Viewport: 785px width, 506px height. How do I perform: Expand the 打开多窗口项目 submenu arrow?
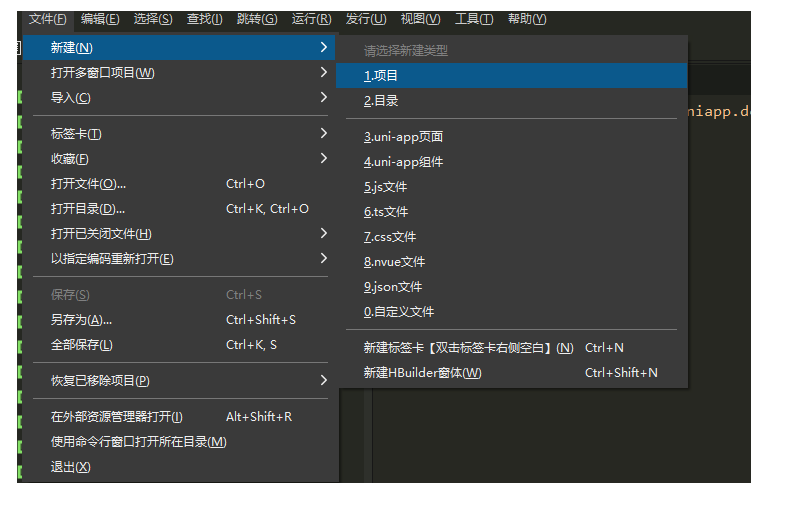click(x=323, y=73)
